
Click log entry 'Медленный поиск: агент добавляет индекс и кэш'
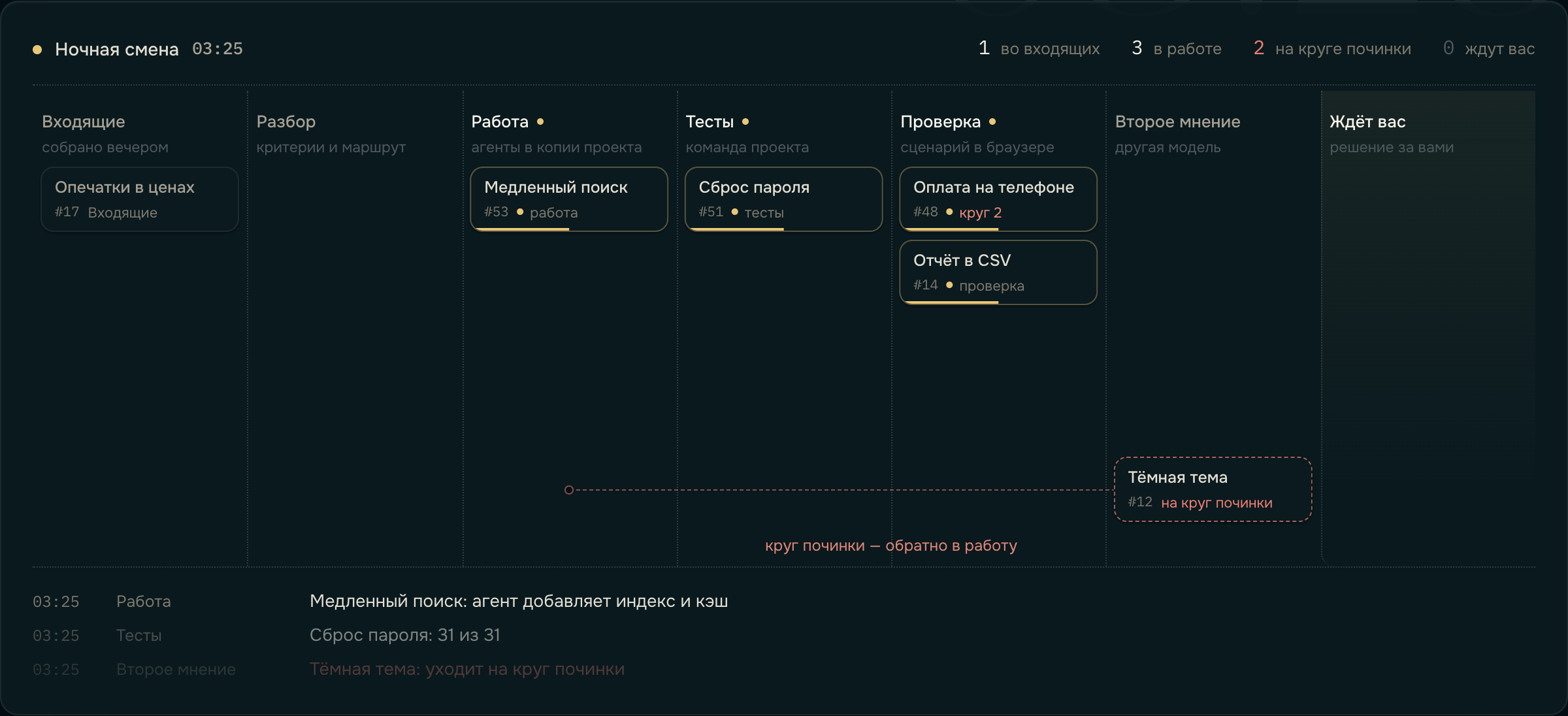tap(519, 601)
